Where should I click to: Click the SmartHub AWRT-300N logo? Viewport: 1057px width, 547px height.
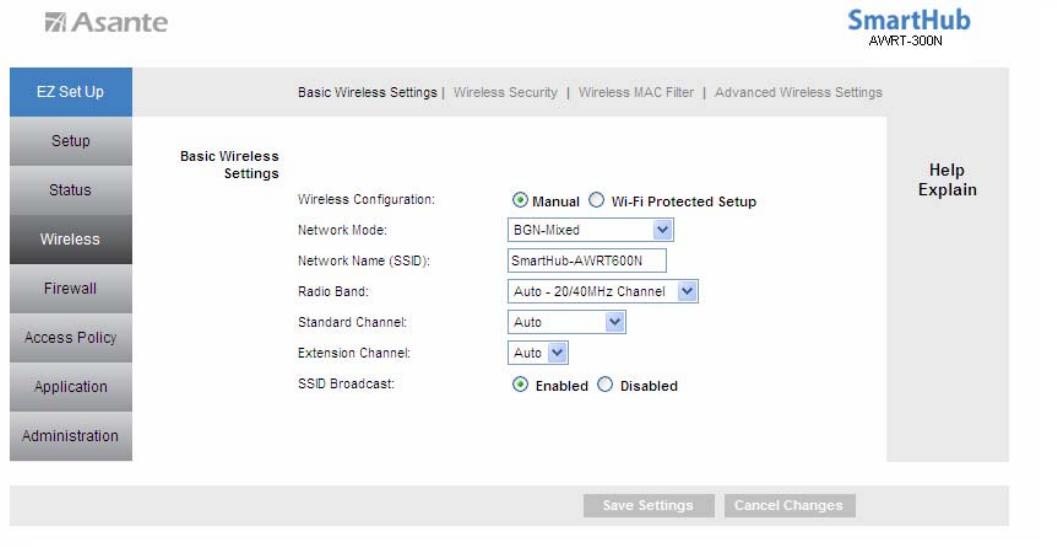908,28
